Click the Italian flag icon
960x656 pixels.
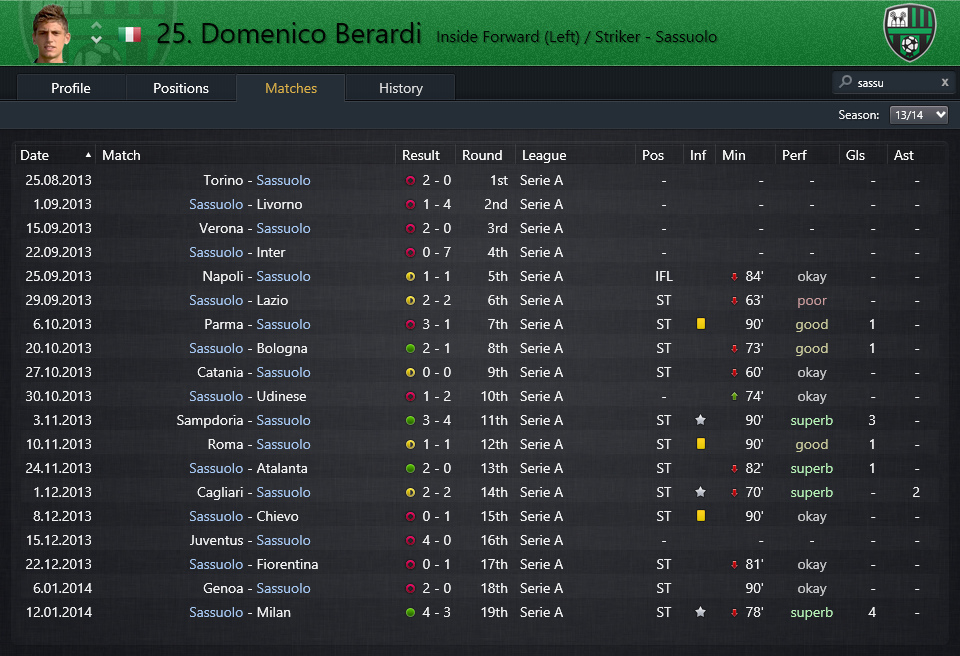click(130, 35)
